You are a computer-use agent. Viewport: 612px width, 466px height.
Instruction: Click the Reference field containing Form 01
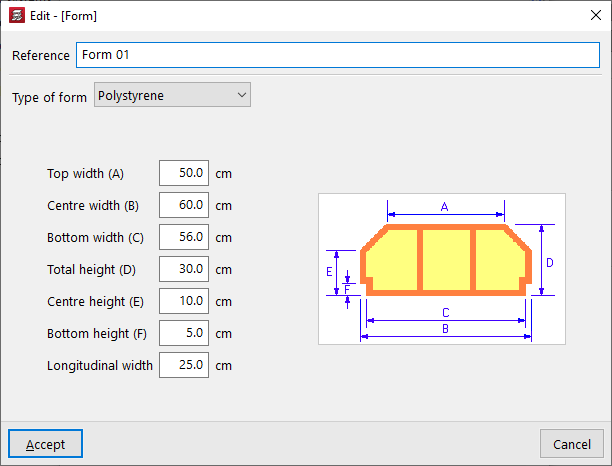tap(336, 55)
